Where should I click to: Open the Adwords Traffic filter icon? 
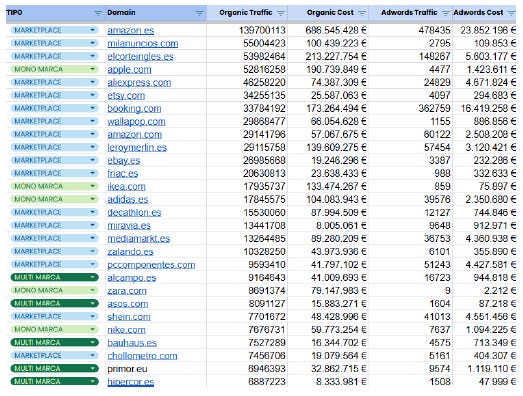pyautogui.click(x=446, y=13)
